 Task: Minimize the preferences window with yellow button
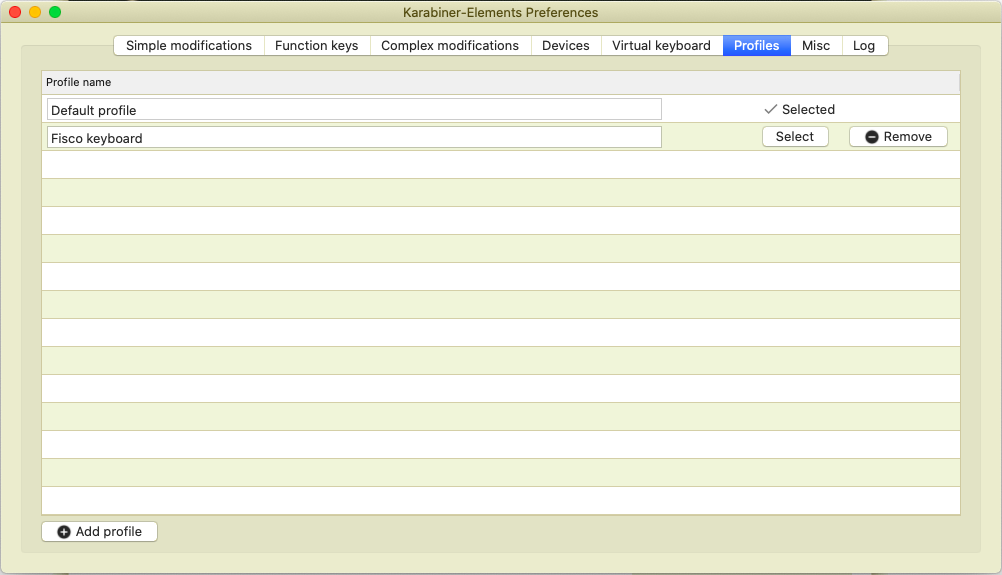[x=35, y=12]
